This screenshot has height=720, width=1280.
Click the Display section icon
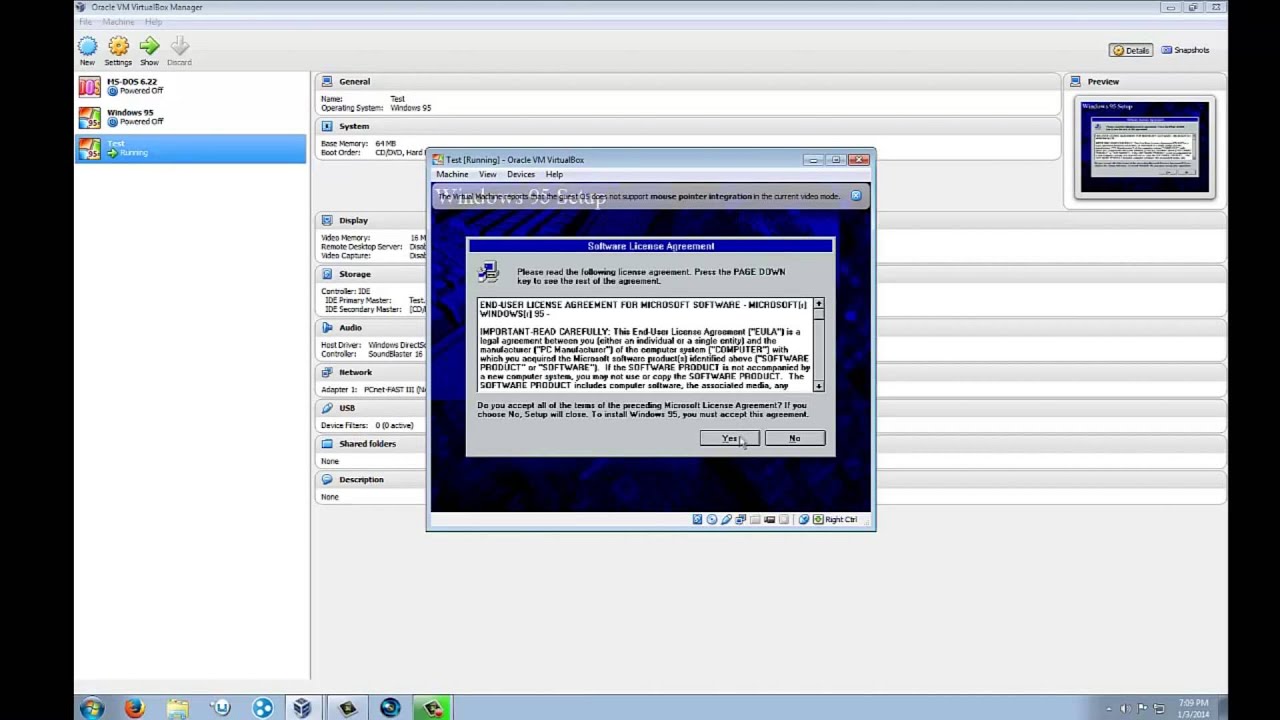[x=327, y=220]
